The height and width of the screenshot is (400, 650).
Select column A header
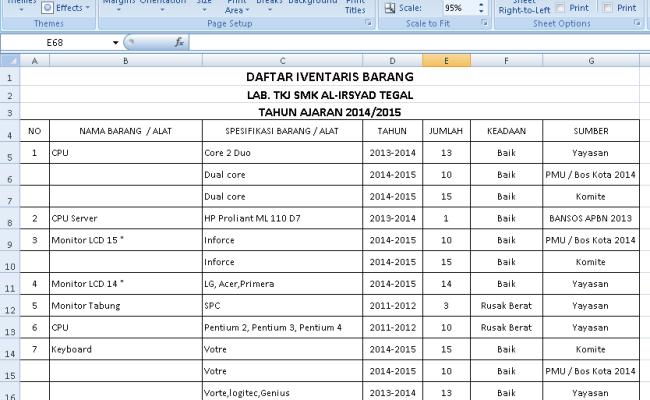pos(34,61)
